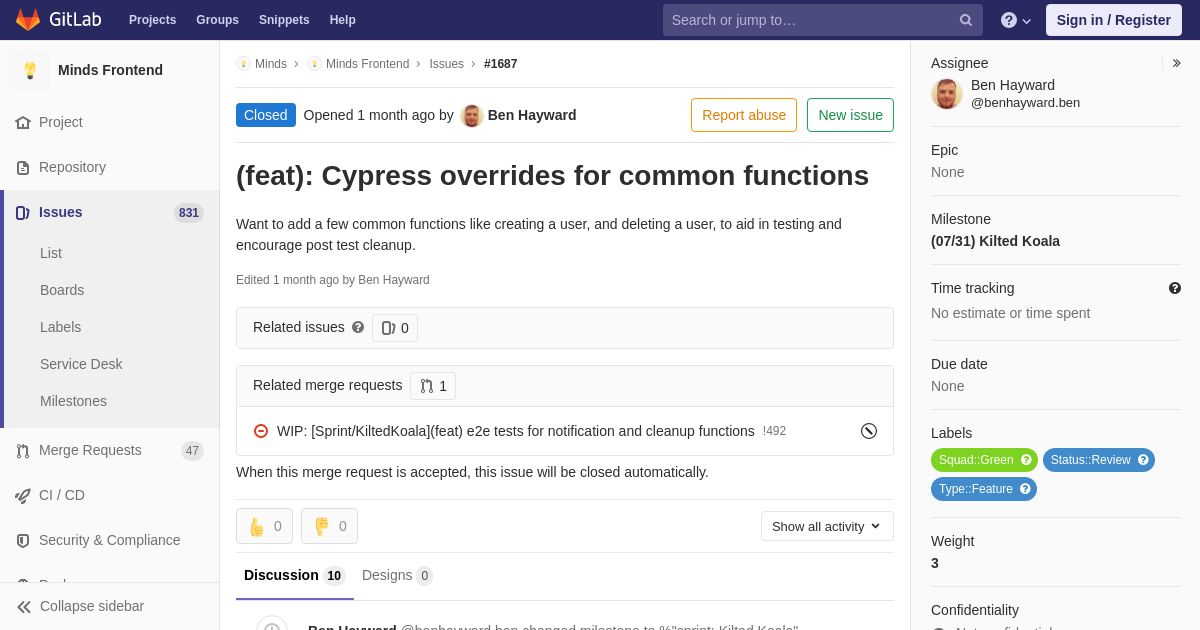Click Ben Hayward's avatar next to Opened

(x=472, y=115)
